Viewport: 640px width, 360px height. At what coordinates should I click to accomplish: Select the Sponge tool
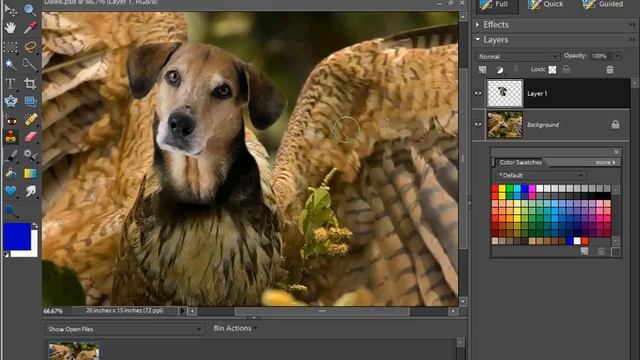point(10,211)
